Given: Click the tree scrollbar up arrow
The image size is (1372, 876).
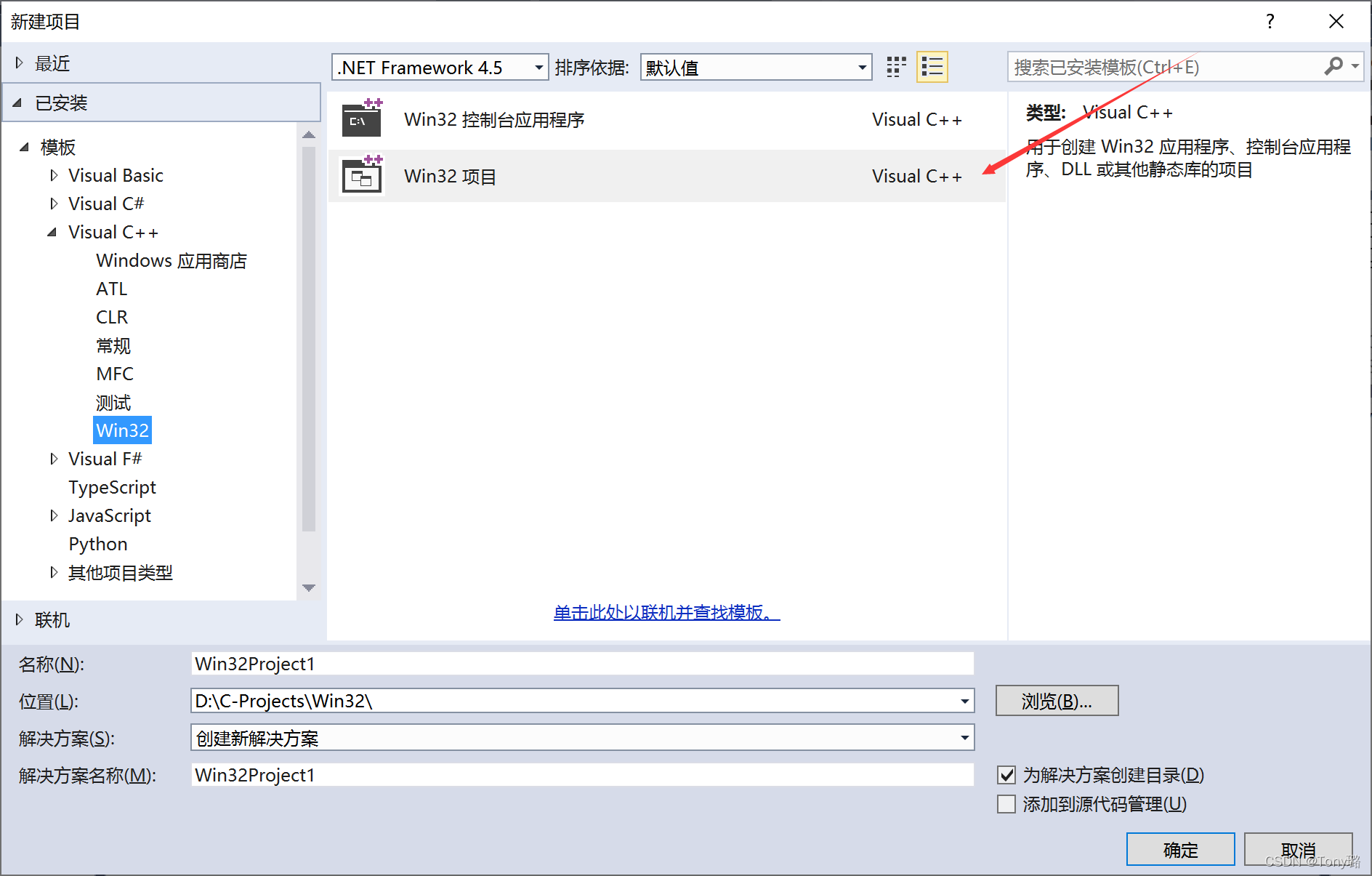Looking at the screenshot, I should click(309, 135).
